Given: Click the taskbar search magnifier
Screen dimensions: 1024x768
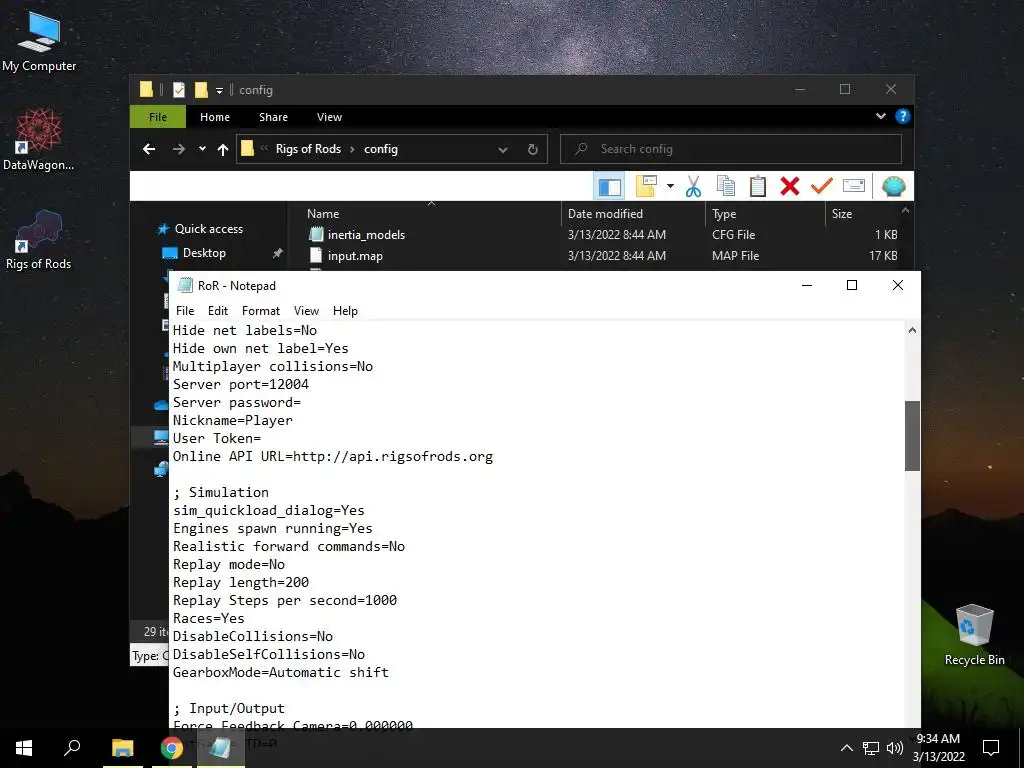Looking at the screenshot, I should pyautogui.click(x=72, y=748).
